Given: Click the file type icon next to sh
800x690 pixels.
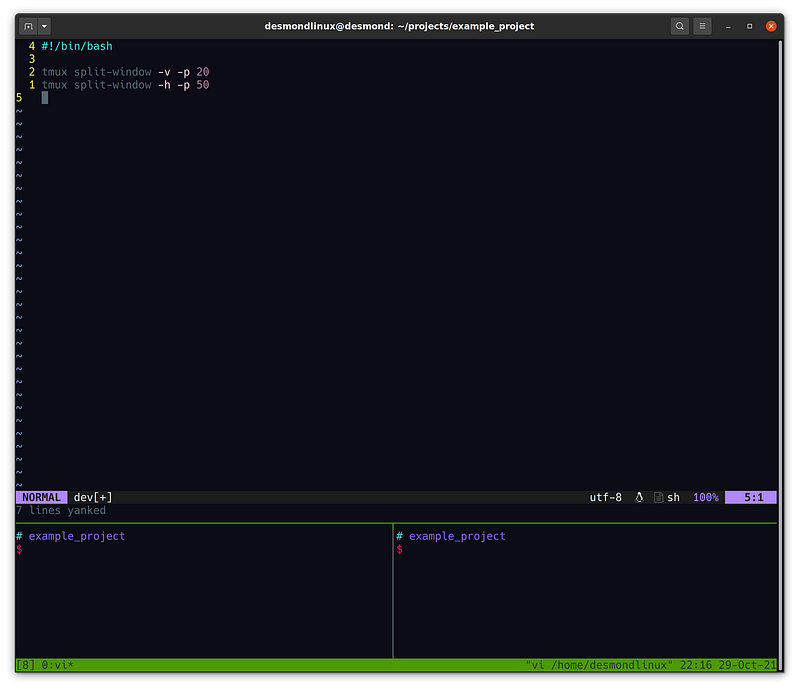Looking at the screenshot, I should 659,497.
